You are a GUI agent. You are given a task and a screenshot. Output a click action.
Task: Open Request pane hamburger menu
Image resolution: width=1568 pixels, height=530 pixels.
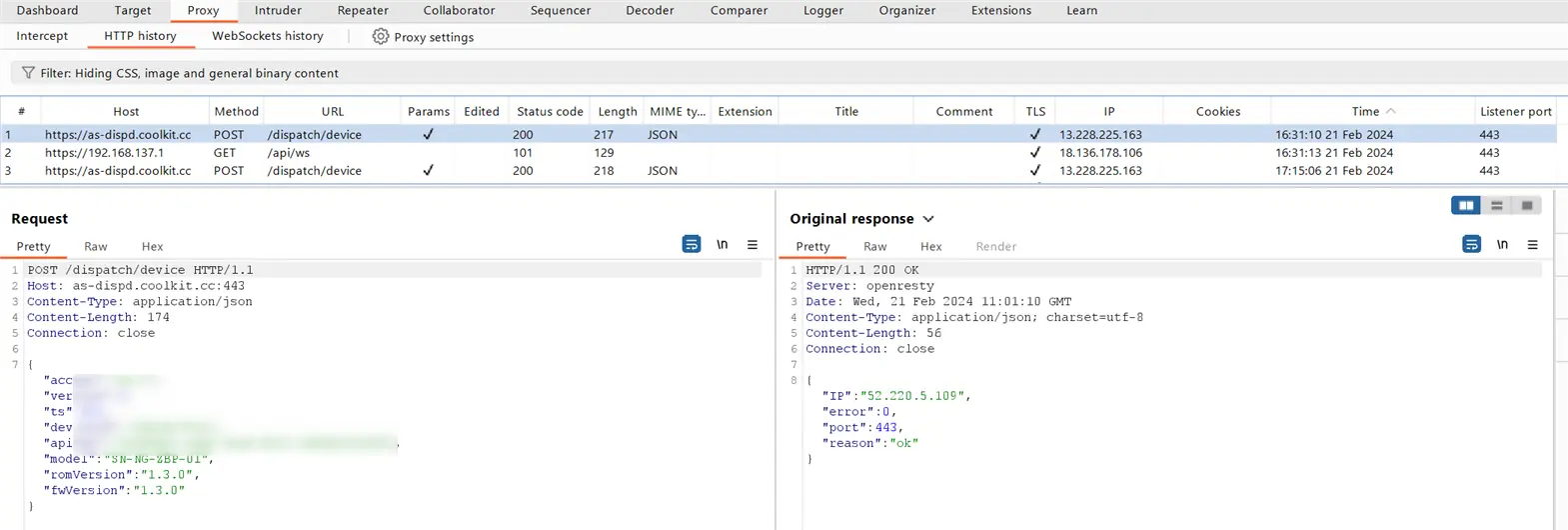tap(753, 244)
